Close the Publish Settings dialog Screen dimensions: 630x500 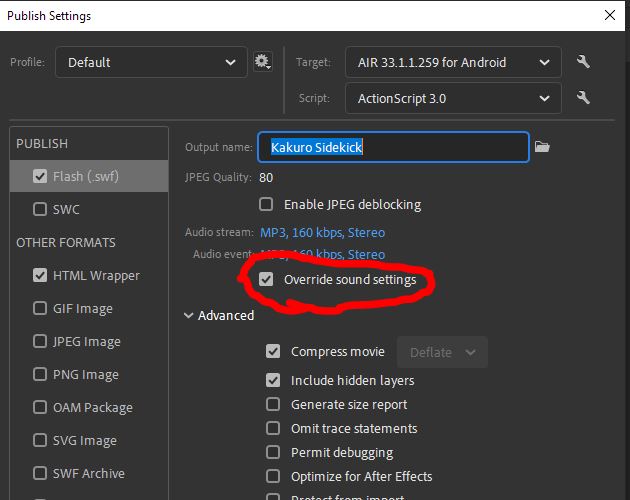610,15
